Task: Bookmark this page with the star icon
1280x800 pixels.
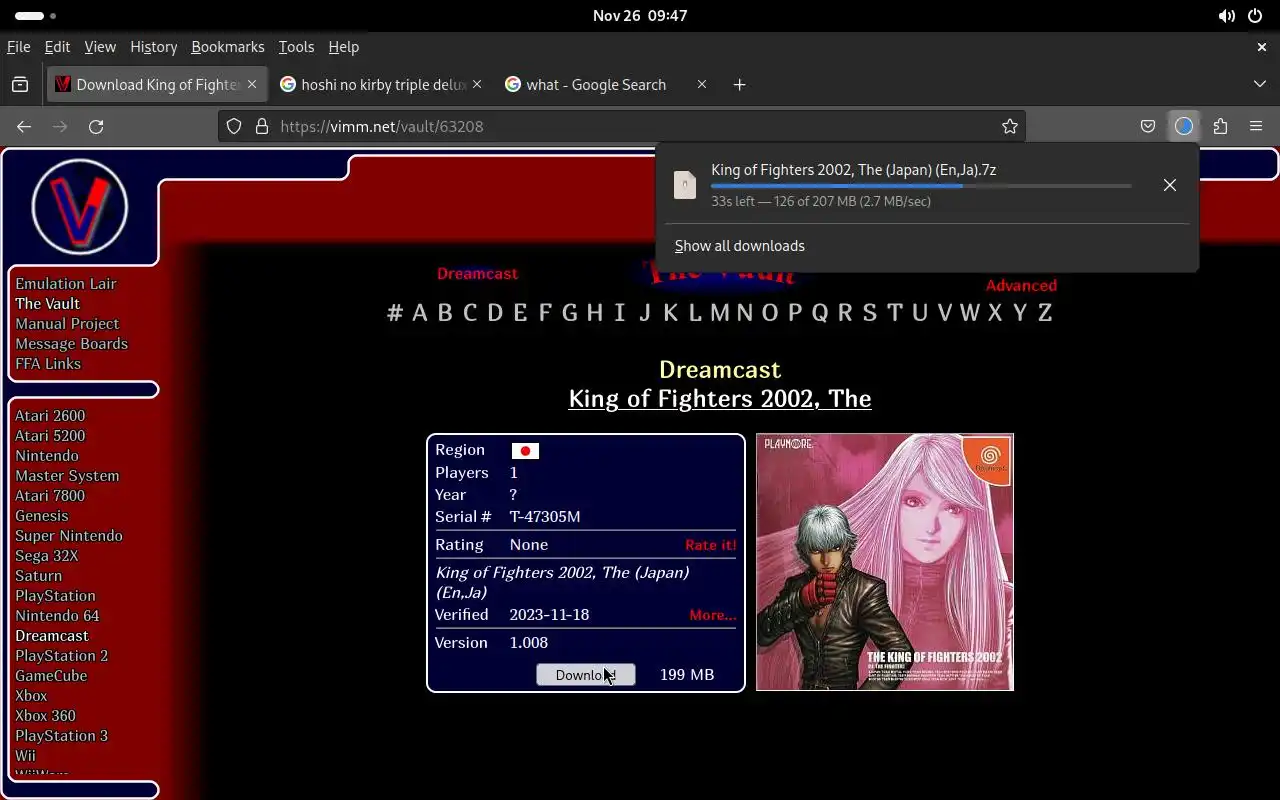Action: 1010,126
